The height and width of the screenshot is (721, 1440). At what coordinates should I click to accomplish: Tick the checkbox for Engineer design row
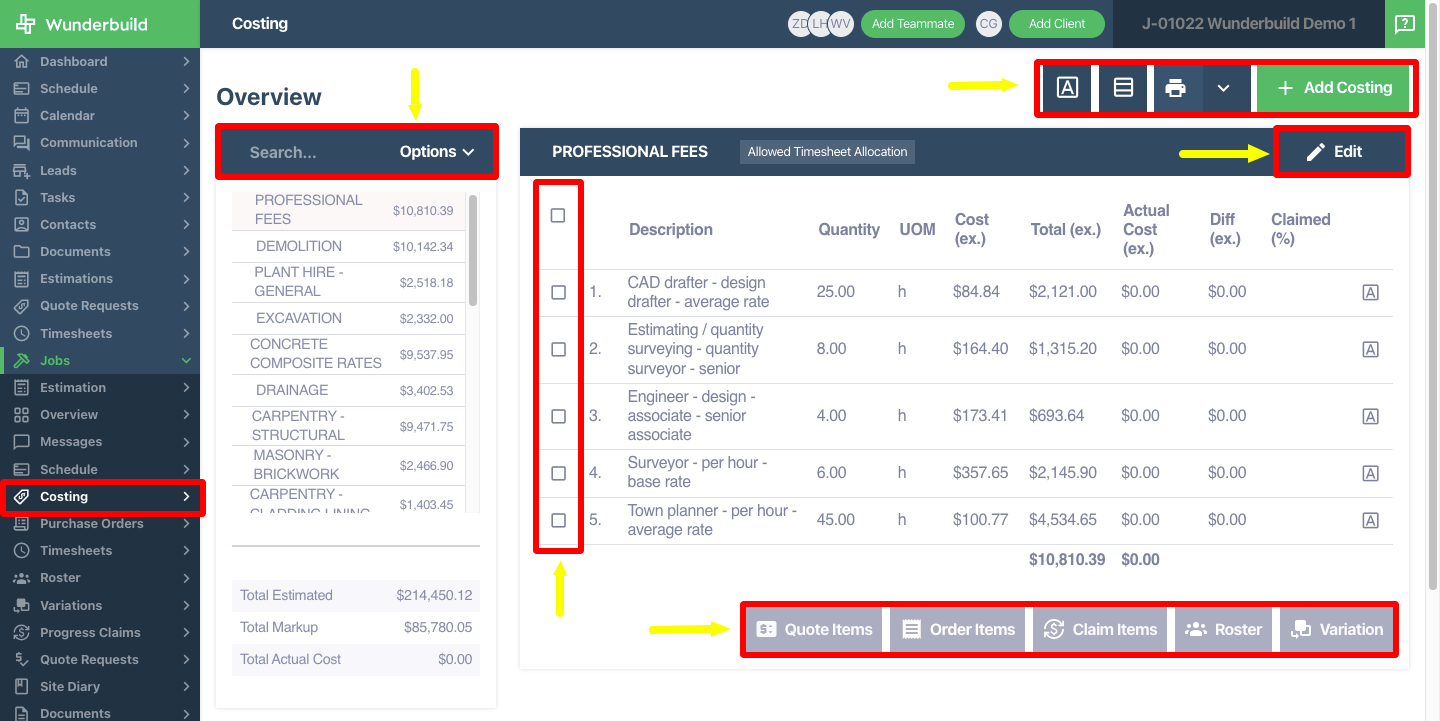(x=558, y=416)
